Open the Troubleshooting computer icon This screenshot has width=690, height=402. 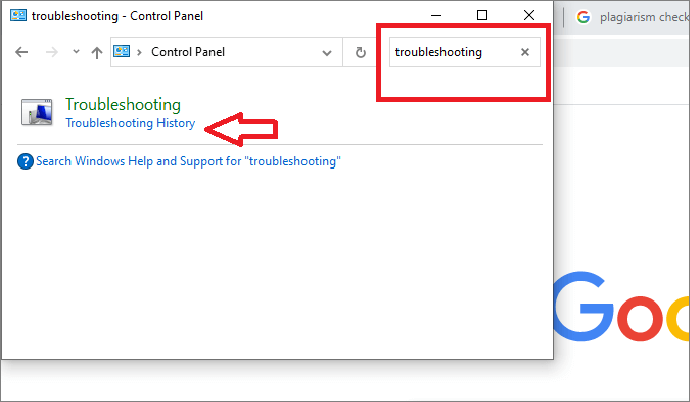coord(37,112)
